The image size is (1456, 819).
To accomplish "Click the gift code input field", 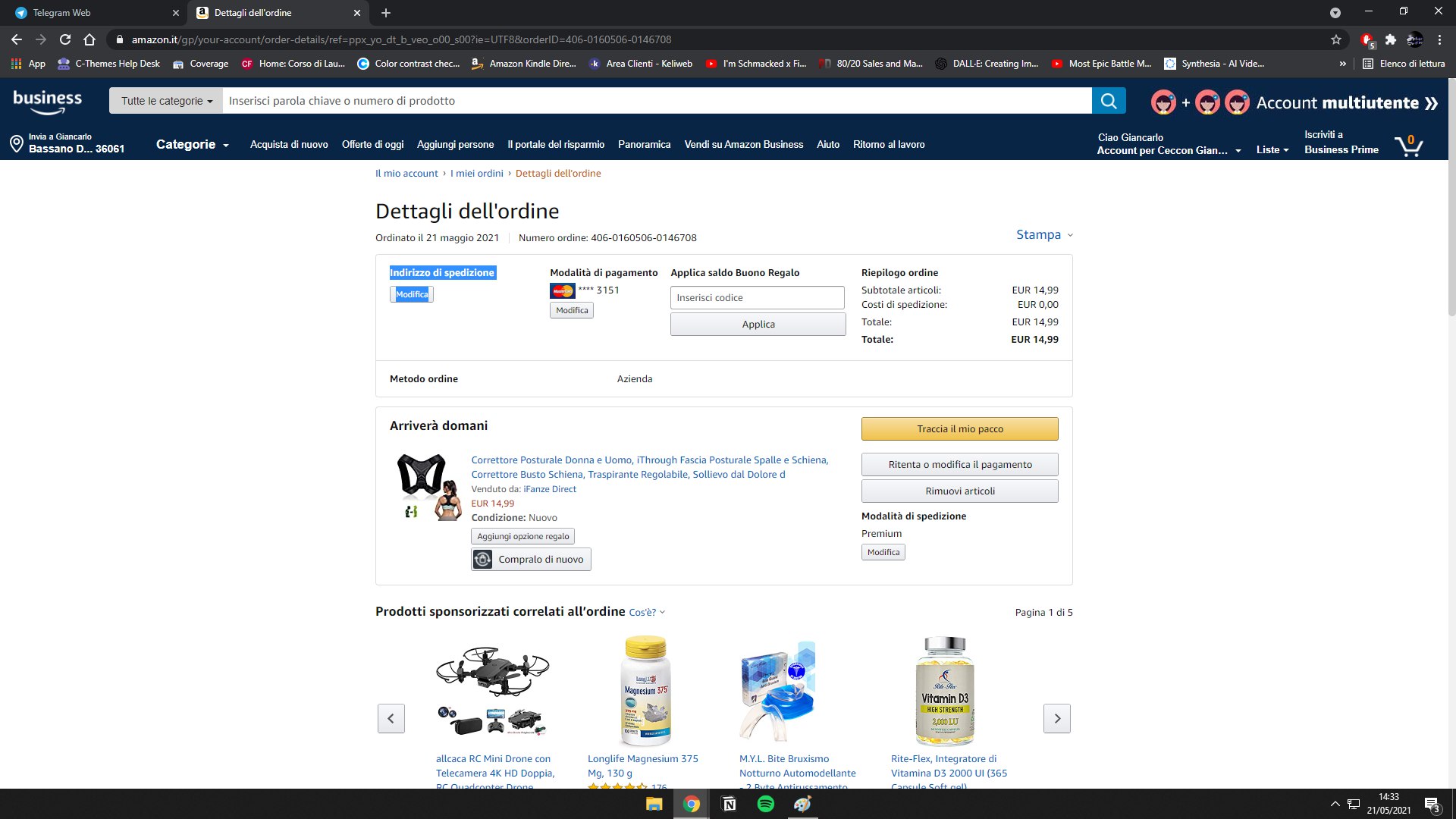I will pos(757,298).
